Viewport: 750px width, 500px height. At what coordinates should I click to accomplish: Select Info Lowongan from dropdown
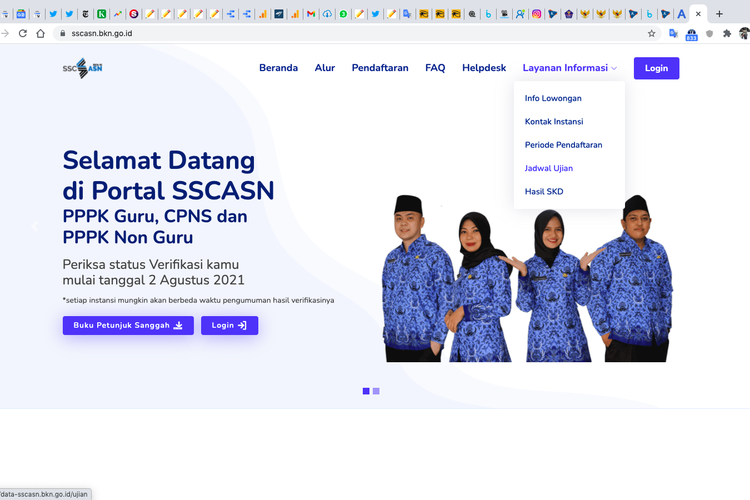[x=553, y=98]
